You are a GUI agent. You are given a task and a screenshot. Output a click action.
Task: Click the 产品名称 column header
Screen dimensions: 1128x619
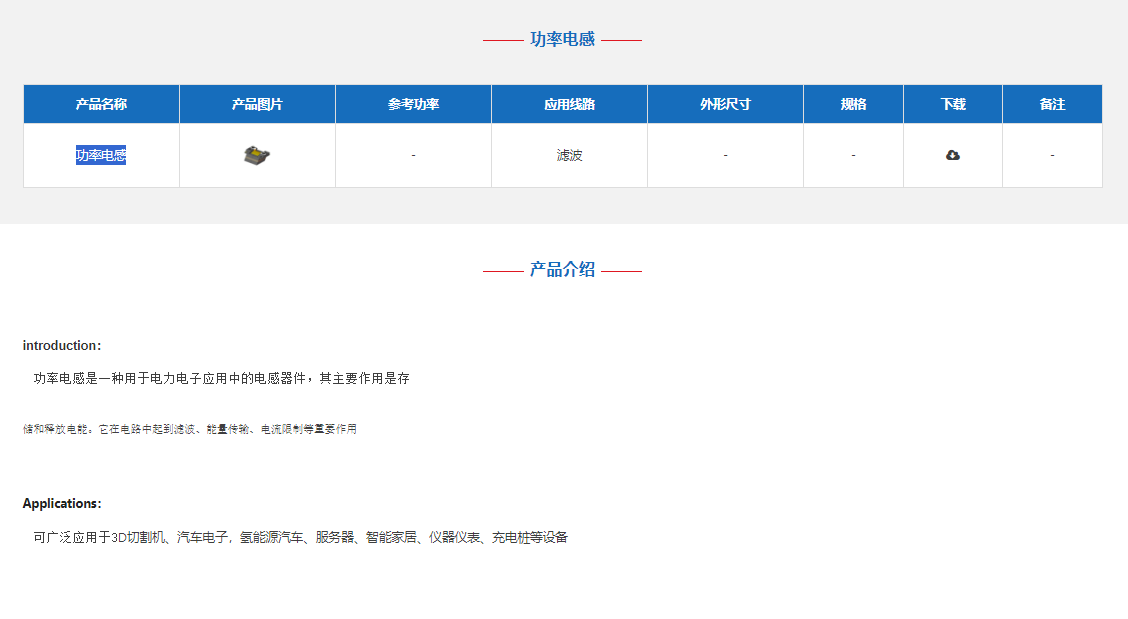100,103
